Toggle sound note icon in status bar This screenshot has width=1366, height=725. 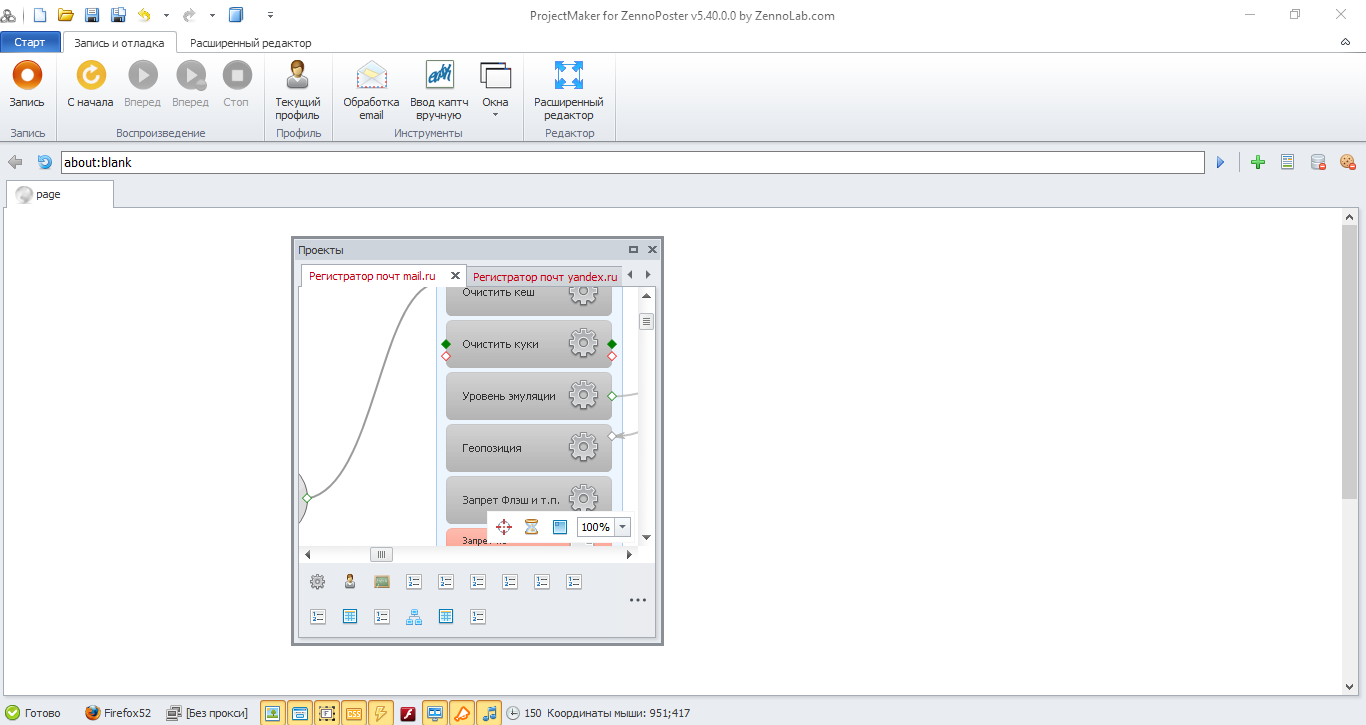489,713
